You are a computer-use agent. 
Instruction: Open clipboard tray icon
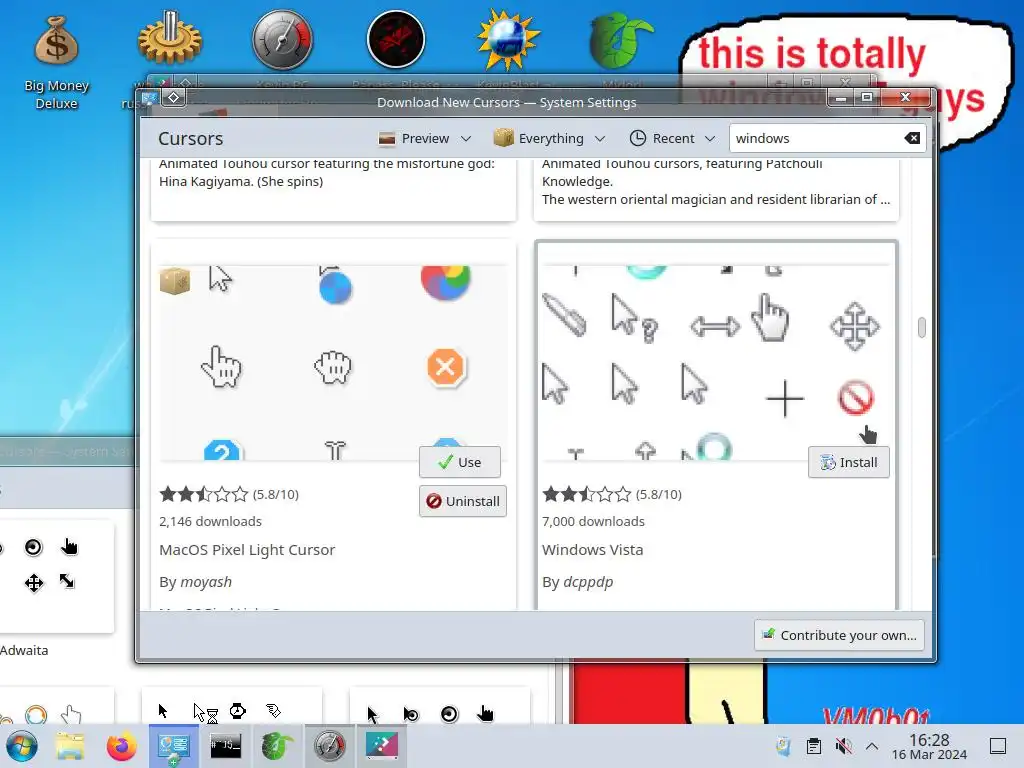click(x=814, y=746)
